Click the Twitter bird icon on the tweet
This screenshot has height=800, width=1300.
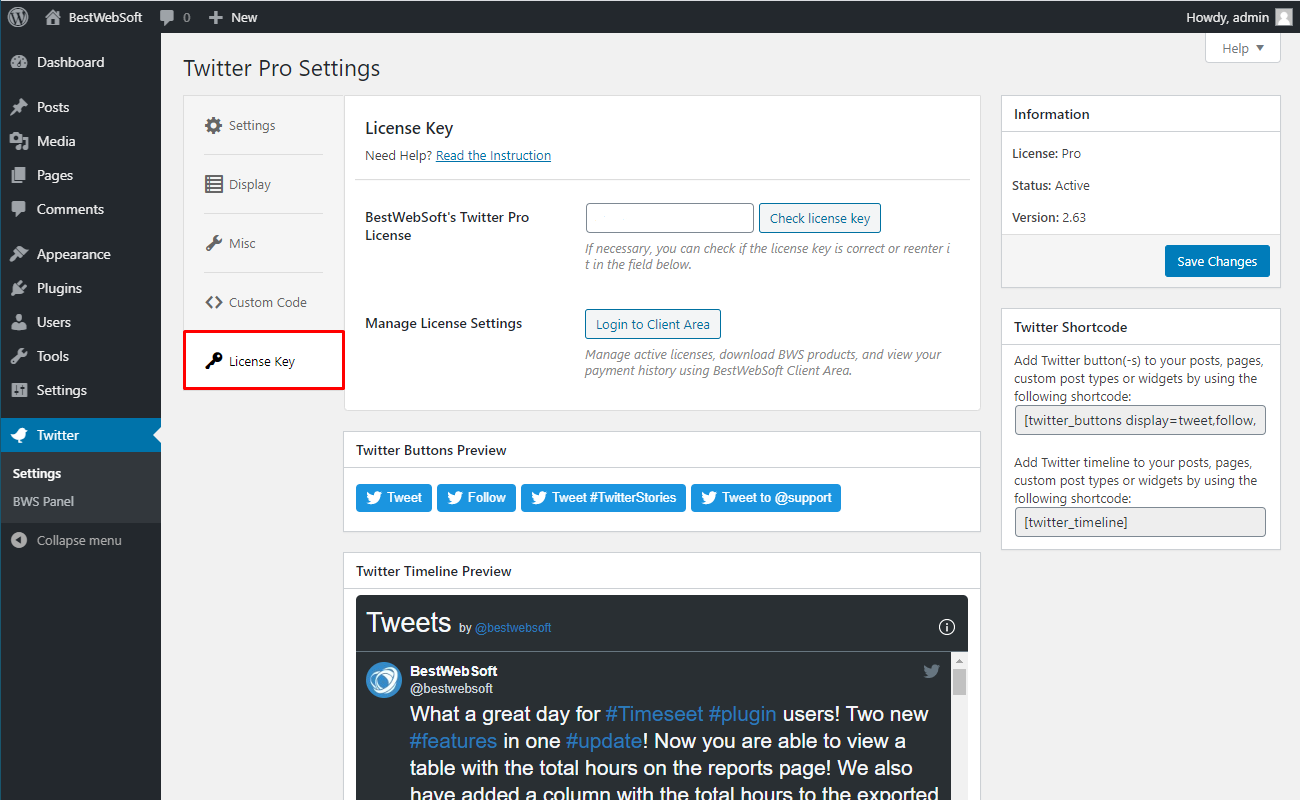931,671
